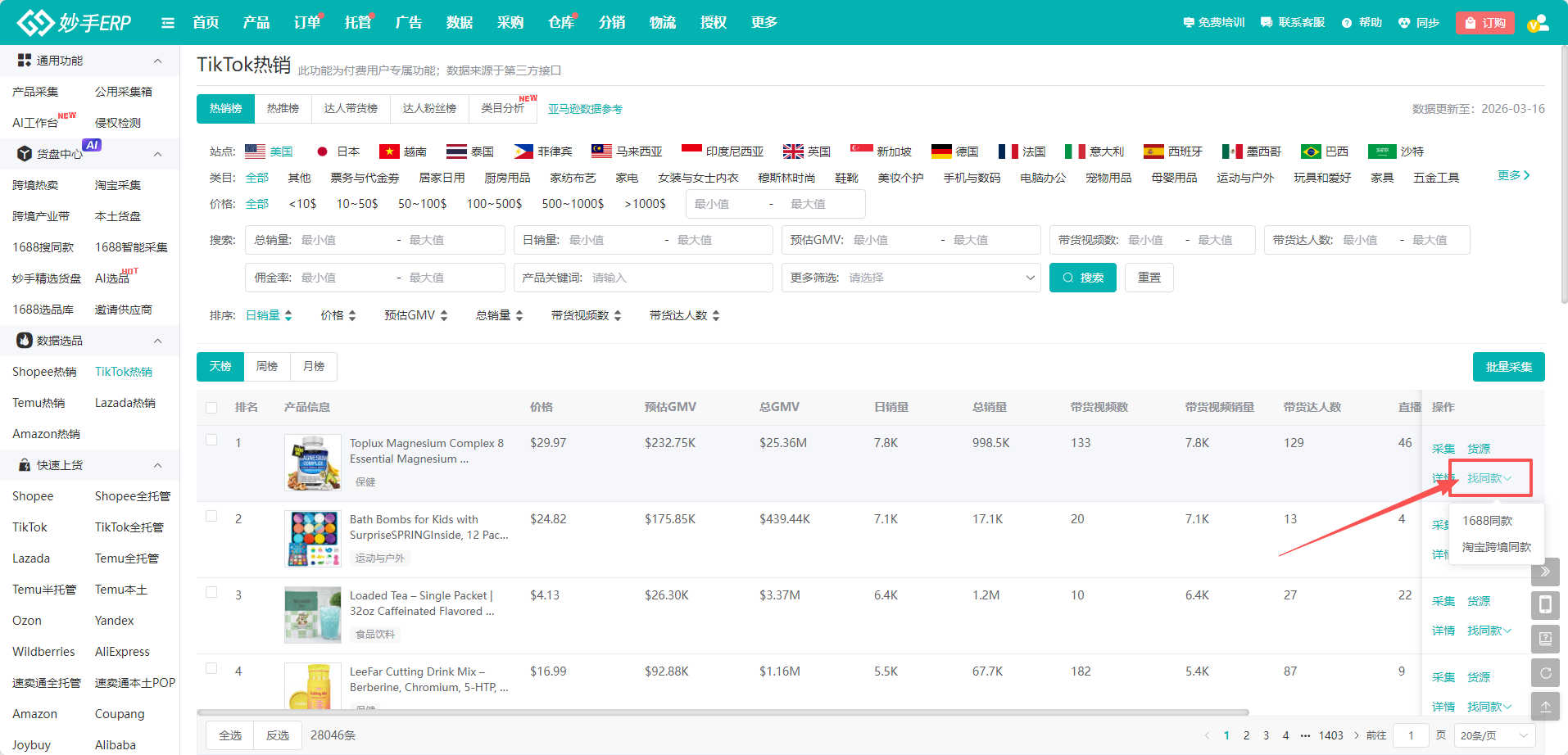The image size is (1568, 755).
Task: Click the refresh icon in right floating bar
Action: click(1545, 673)
